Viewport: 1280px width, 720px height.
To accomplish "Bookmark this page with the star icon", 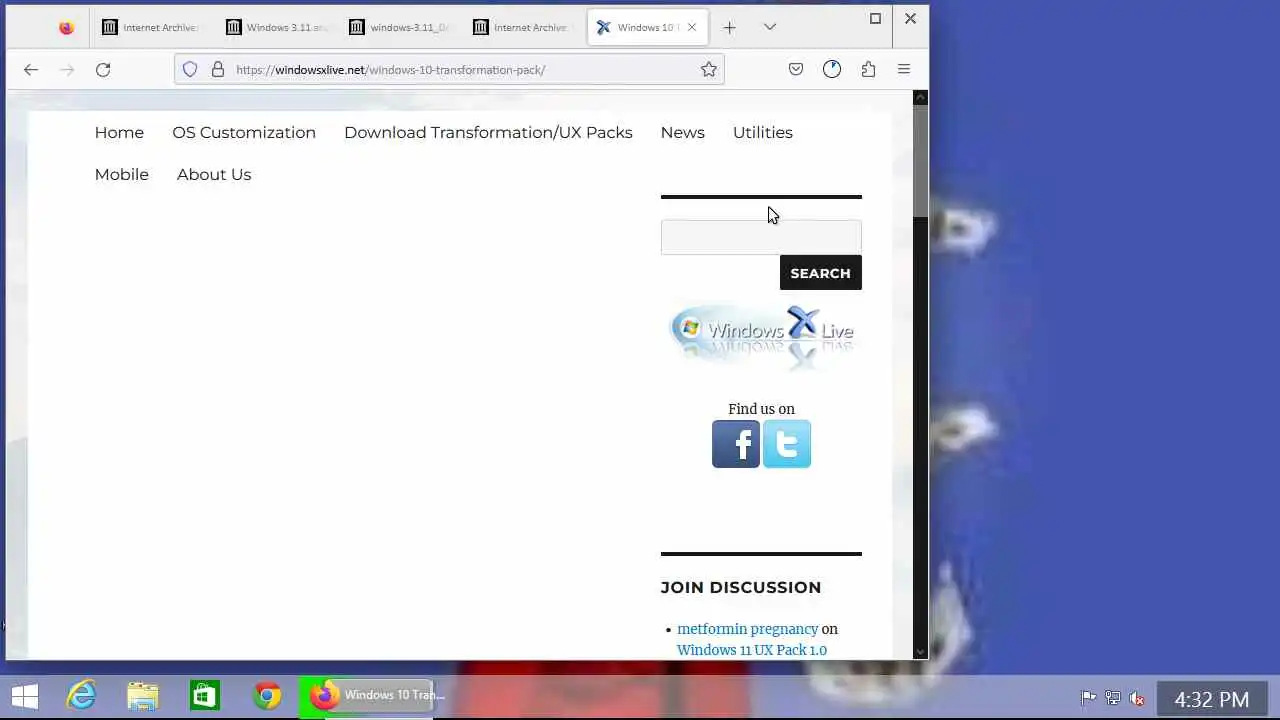I will (x=708, y=69).
